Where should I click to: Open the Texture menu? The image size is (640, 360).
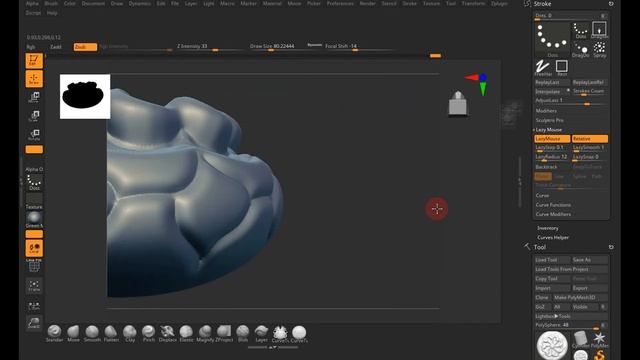pos(431,3)
